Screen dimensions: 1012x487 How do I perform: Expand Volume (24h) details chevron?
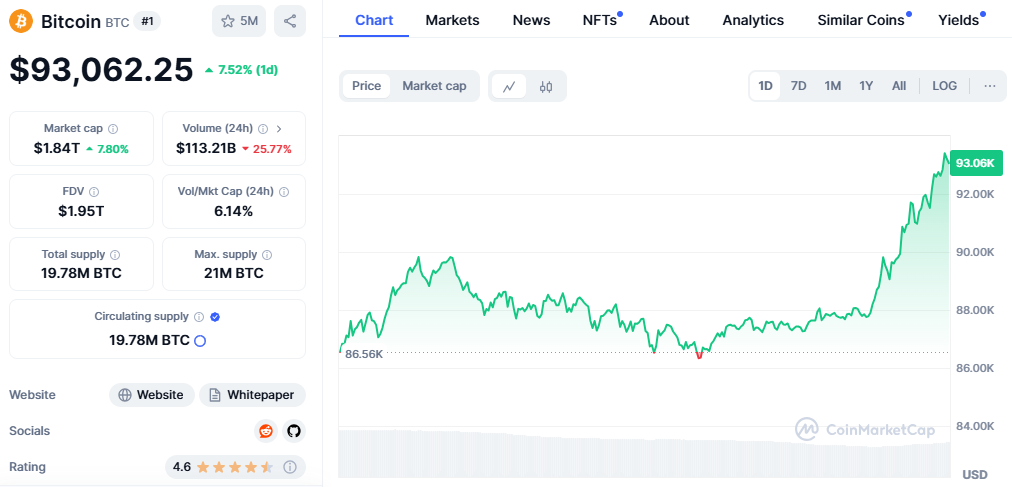279,128
